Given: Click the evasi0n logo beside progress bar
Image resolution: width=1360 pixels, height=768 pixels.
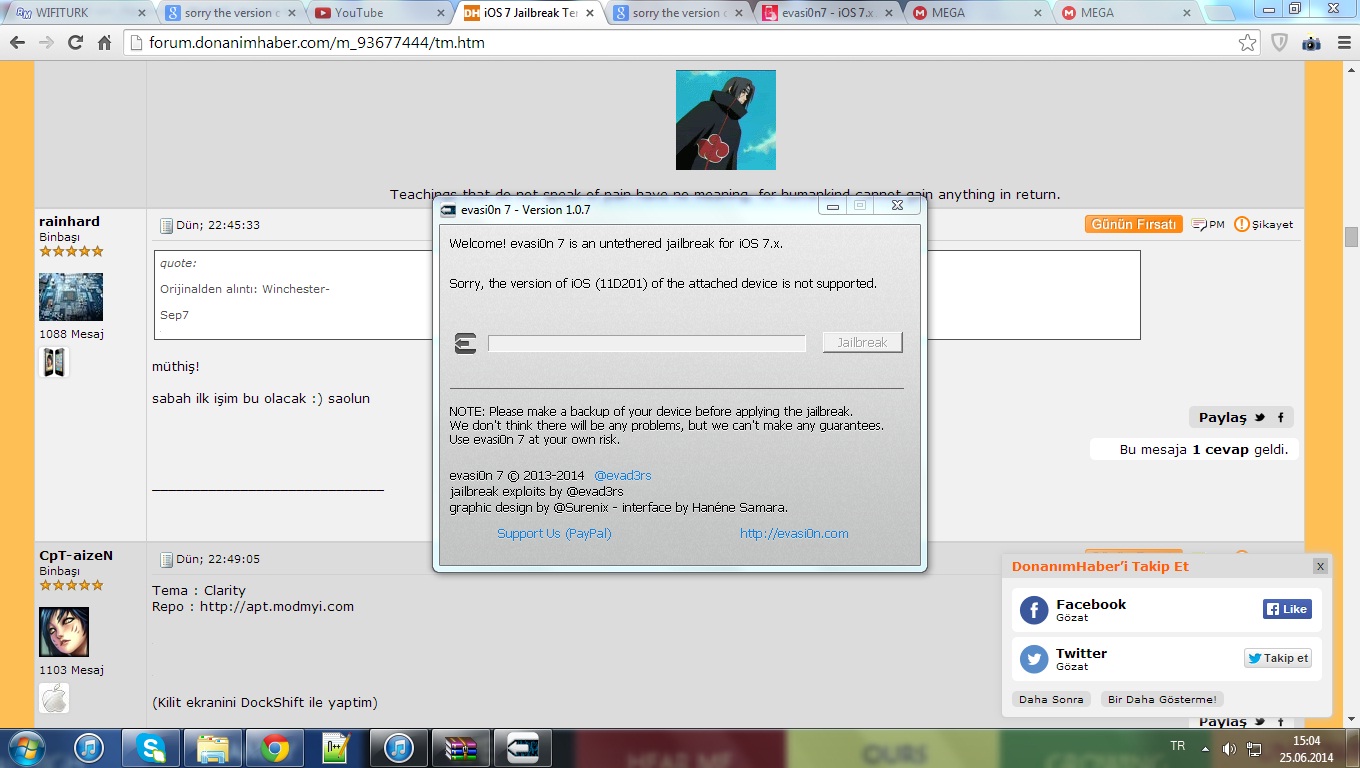Looking at the screenshot, I should coord(465,343).
